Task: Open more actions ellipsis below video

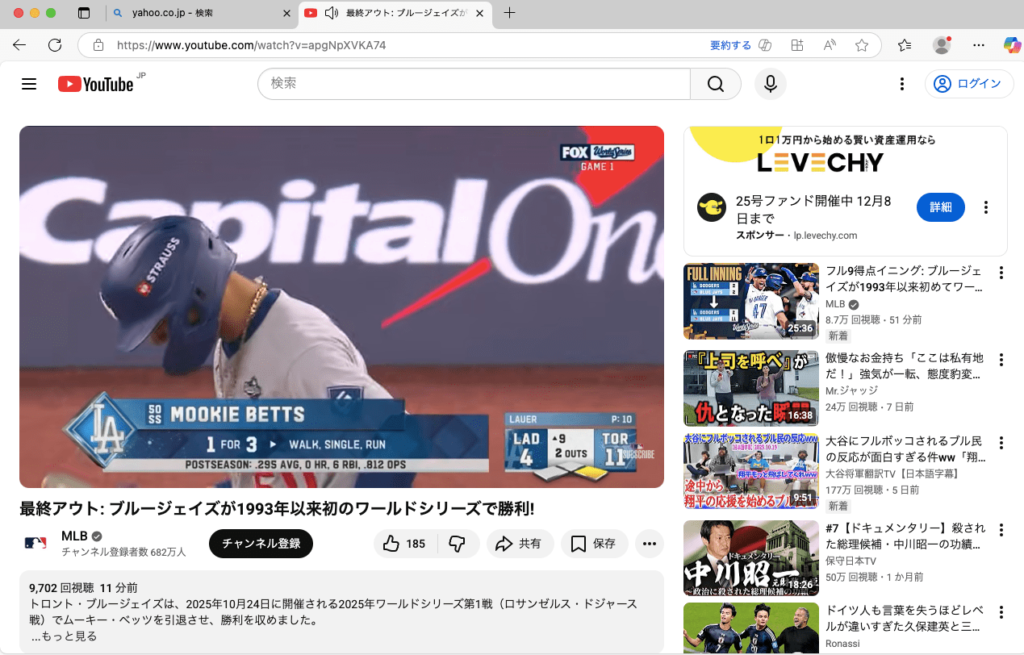Action: coord(649,543)
